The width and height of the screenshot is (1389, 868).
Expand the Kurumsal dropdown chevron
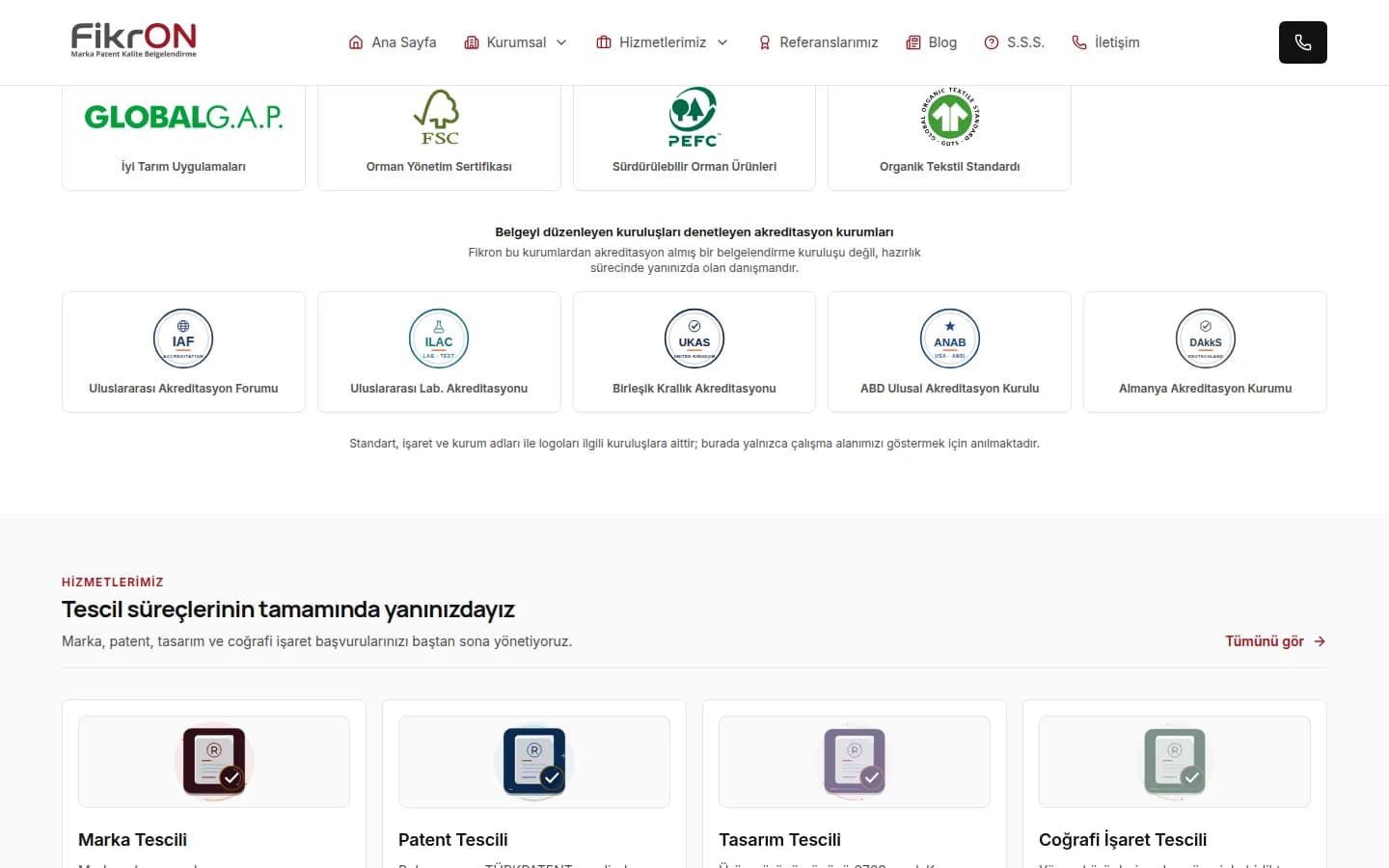[561, 42]
